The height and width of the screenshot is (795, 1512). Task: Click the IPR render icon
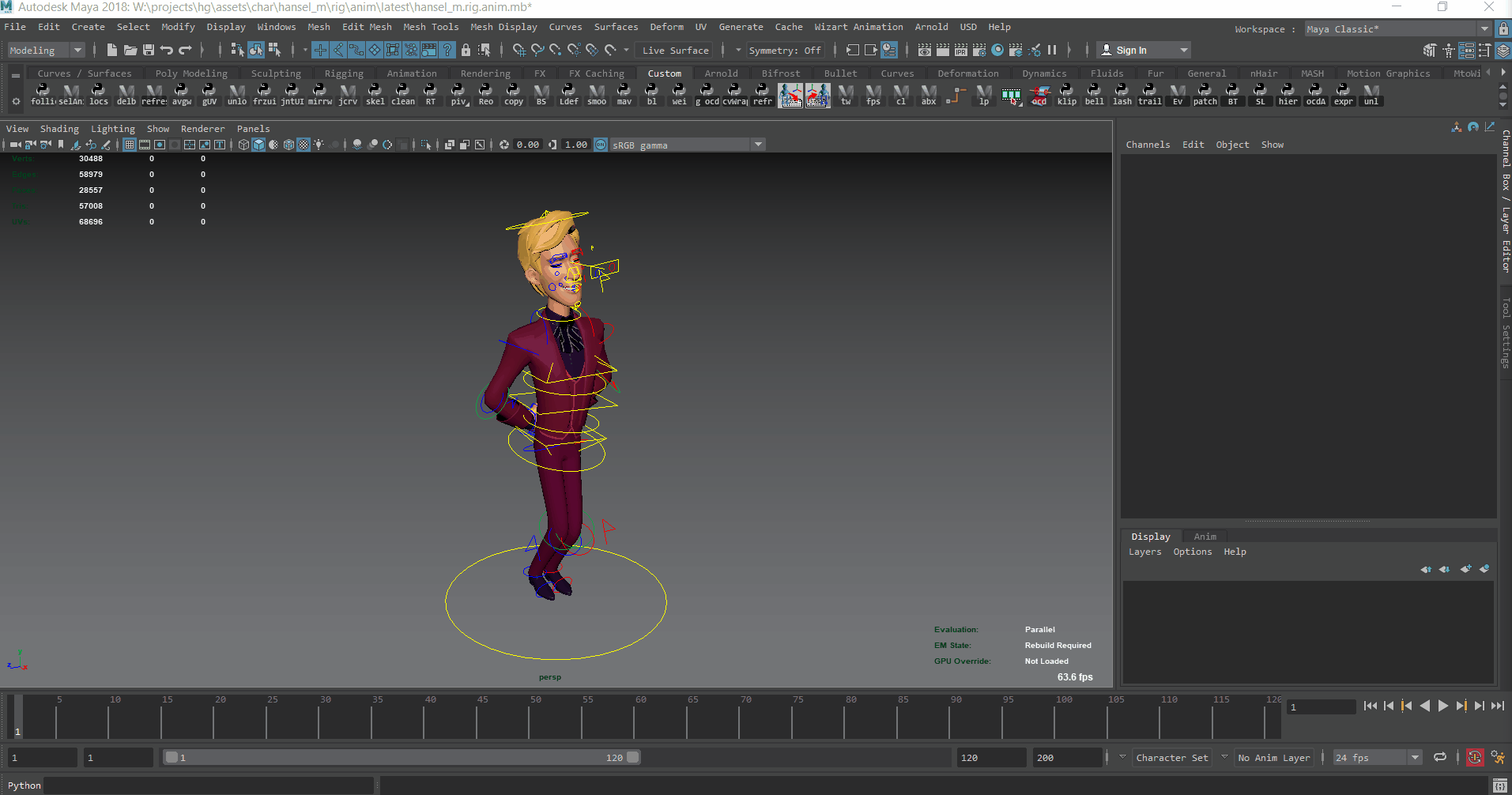[961, 50]
